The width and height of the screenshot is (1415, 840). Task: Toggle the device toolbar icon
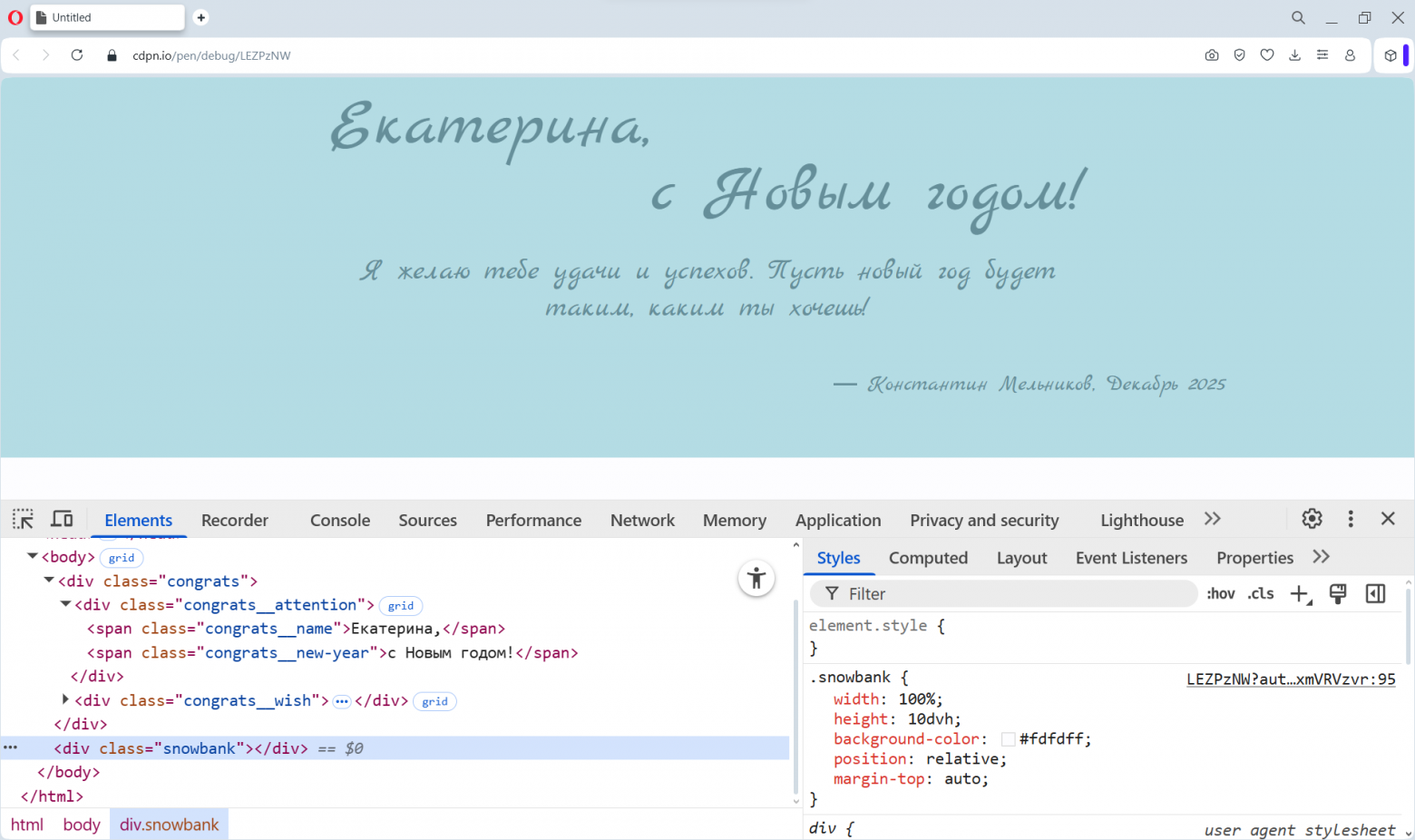tap(62, 519)
